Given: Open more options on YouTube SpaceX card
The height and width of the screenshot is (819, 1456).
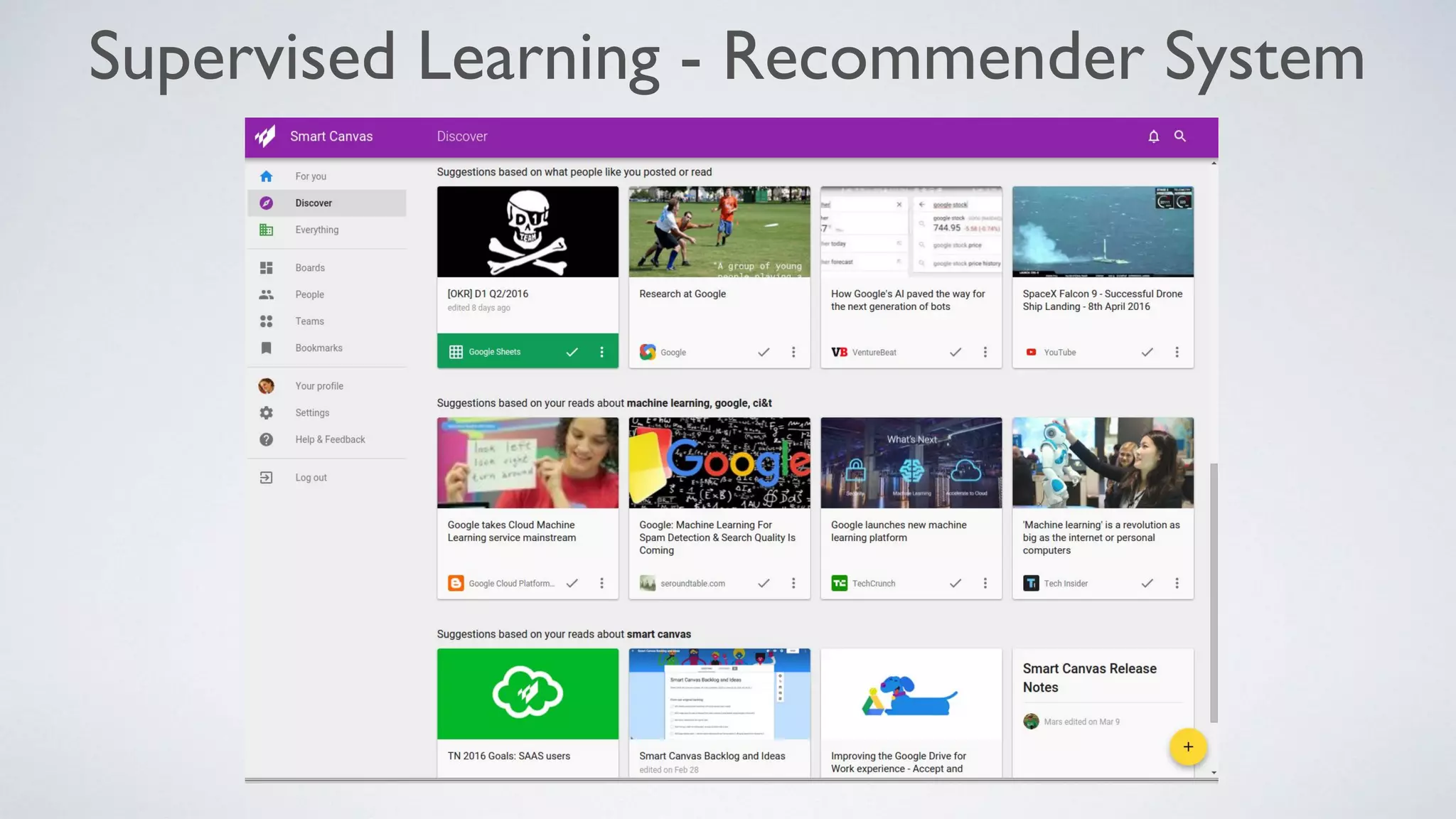Looking at the screenshot, I should click(1177, 352).
